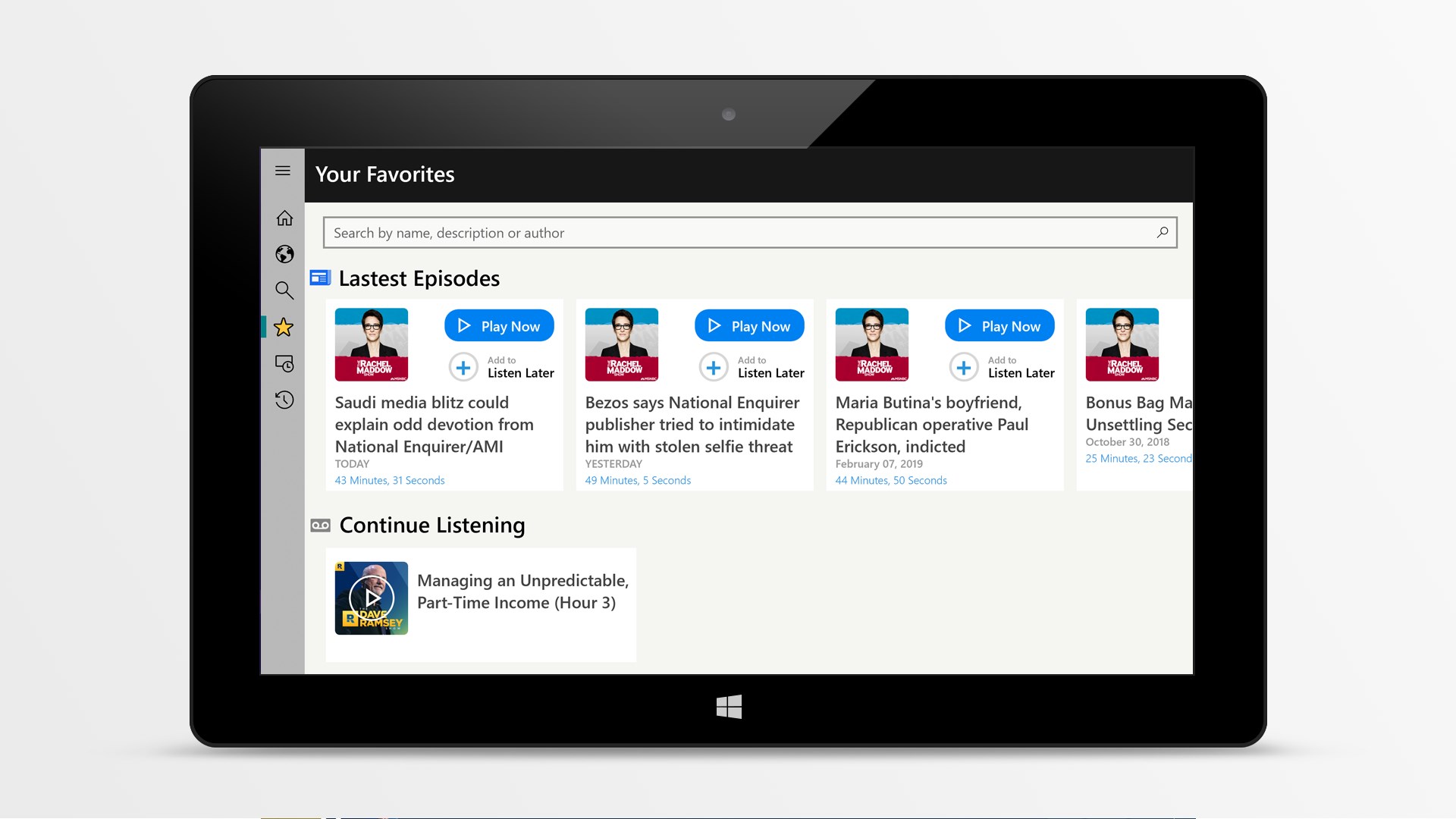The height and width of the screenshot is (819, 1456).
Task: Play Now the Bezos National Enquirer episode
Action: (749, 326)
